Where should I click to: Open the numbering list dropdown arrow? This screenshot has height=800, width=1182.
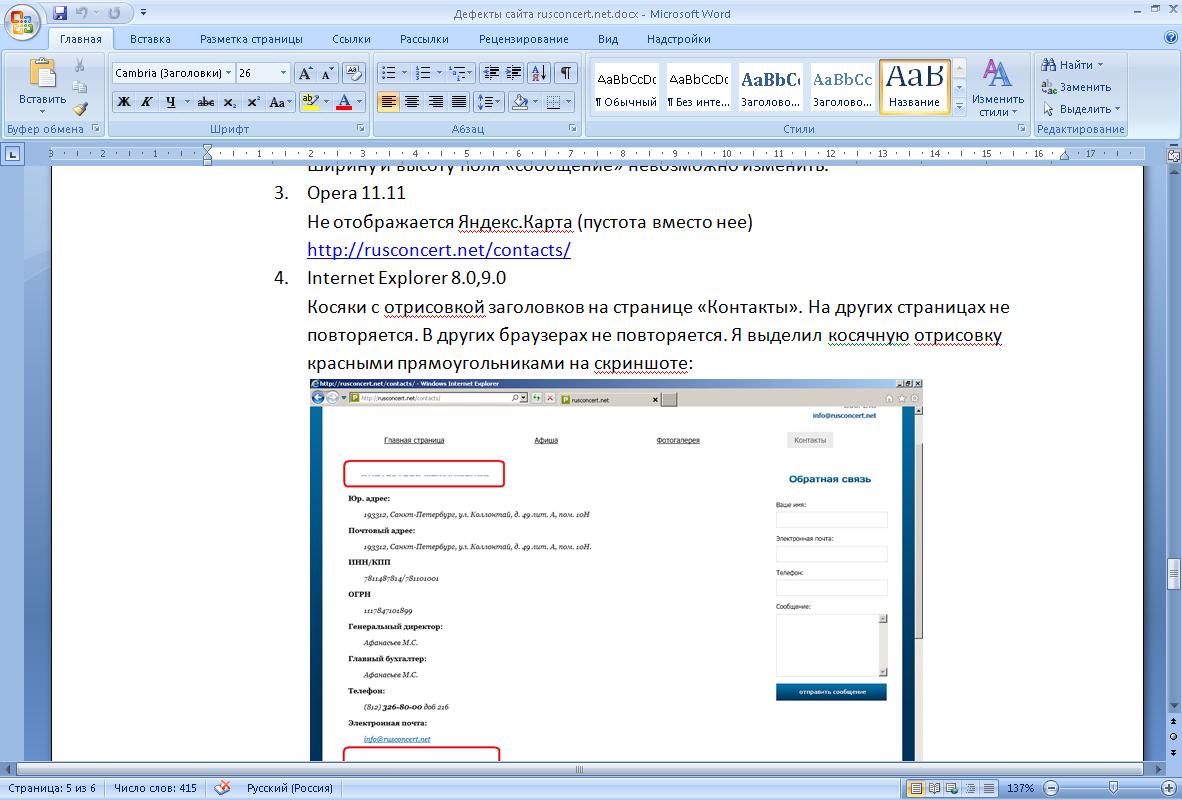[439, 73]
